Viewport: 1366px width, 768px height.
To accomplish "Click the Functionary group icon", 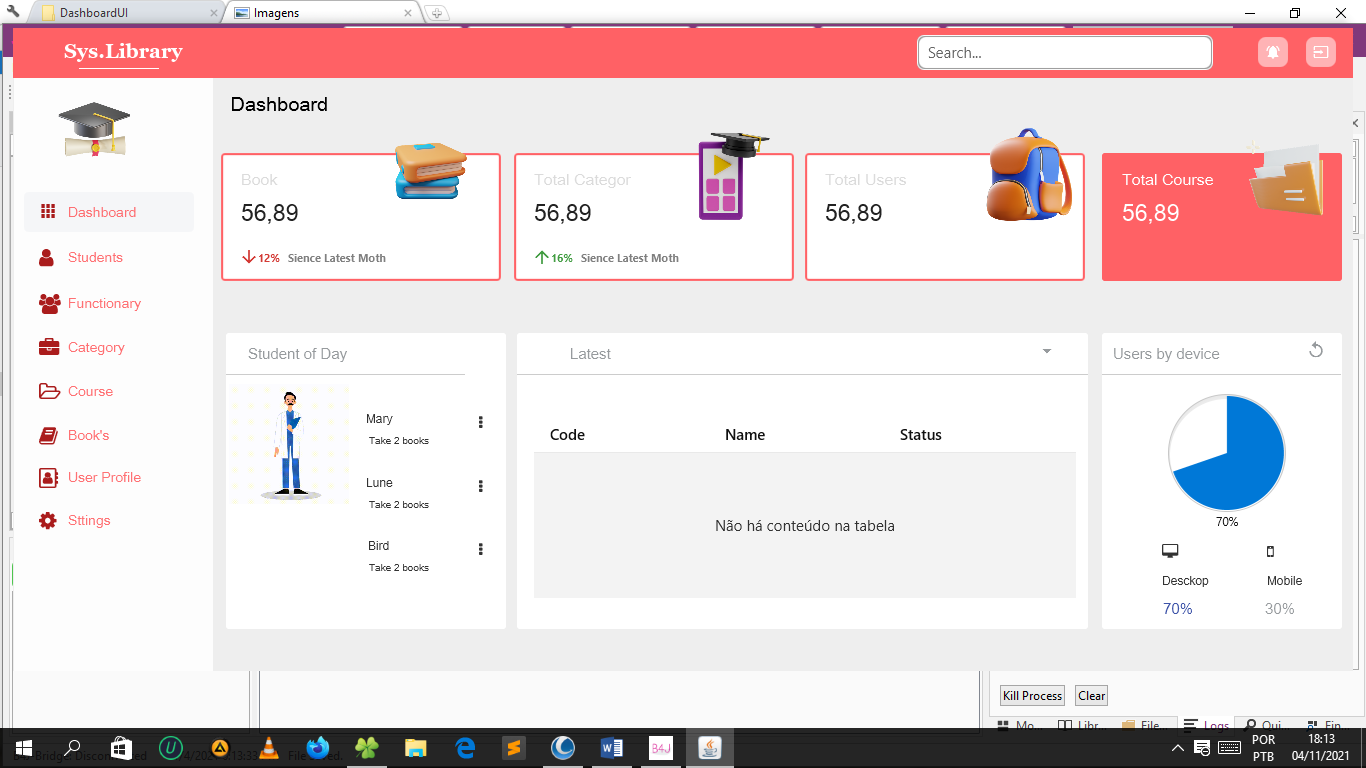I will coord(49,303).
